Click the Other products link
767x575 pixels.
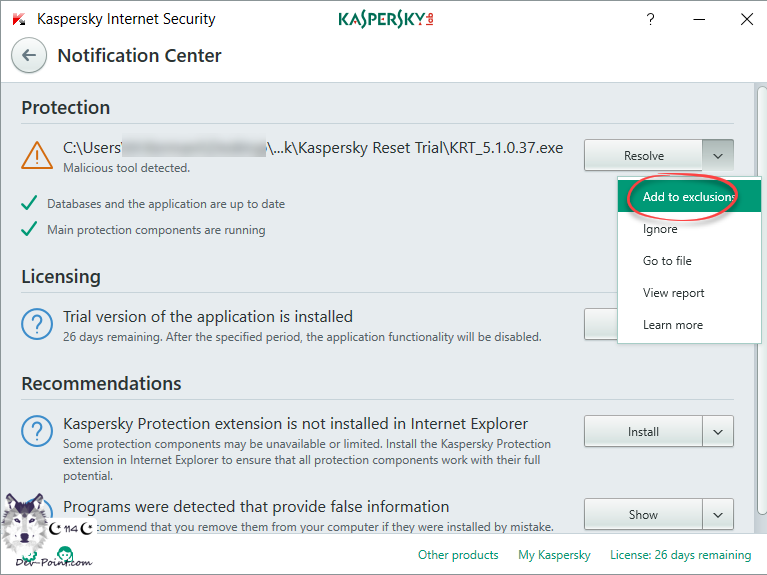click(x=458, y=555)
